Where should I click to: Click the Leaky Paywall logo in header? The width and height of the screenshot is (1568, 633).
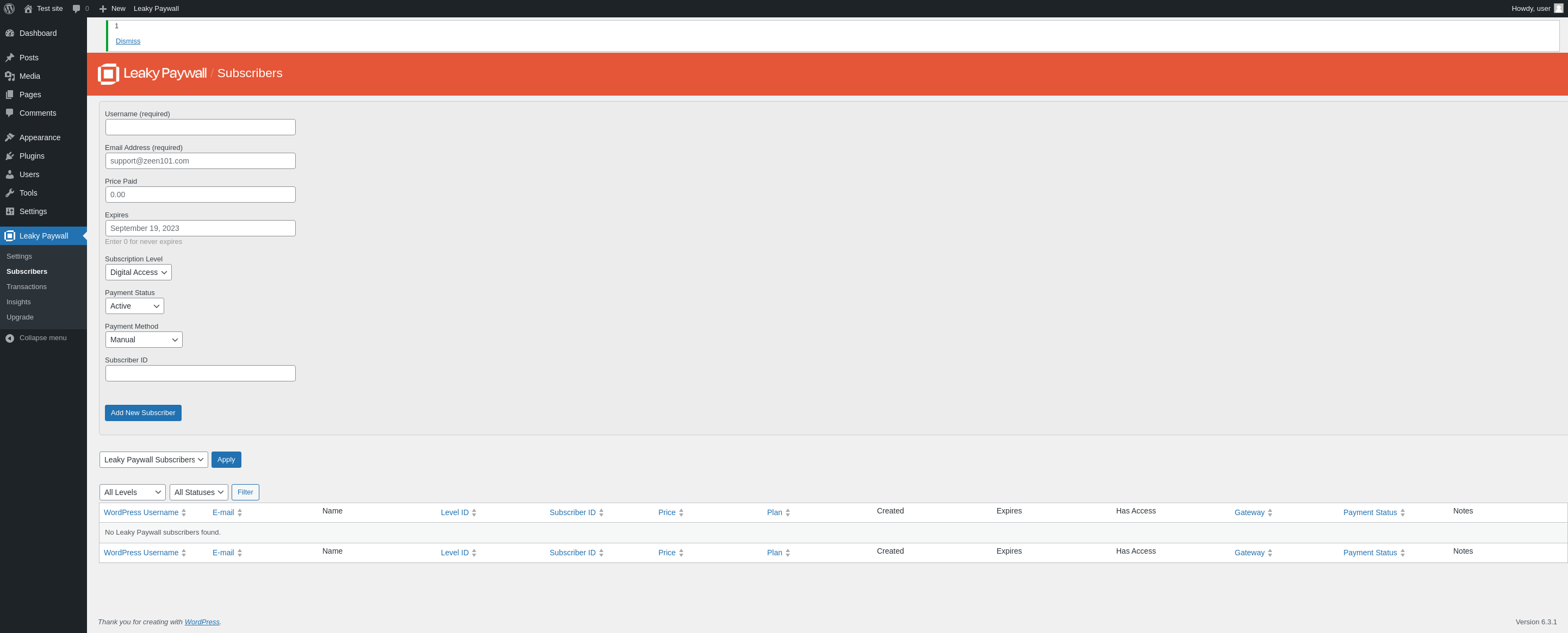click(108, 73)
